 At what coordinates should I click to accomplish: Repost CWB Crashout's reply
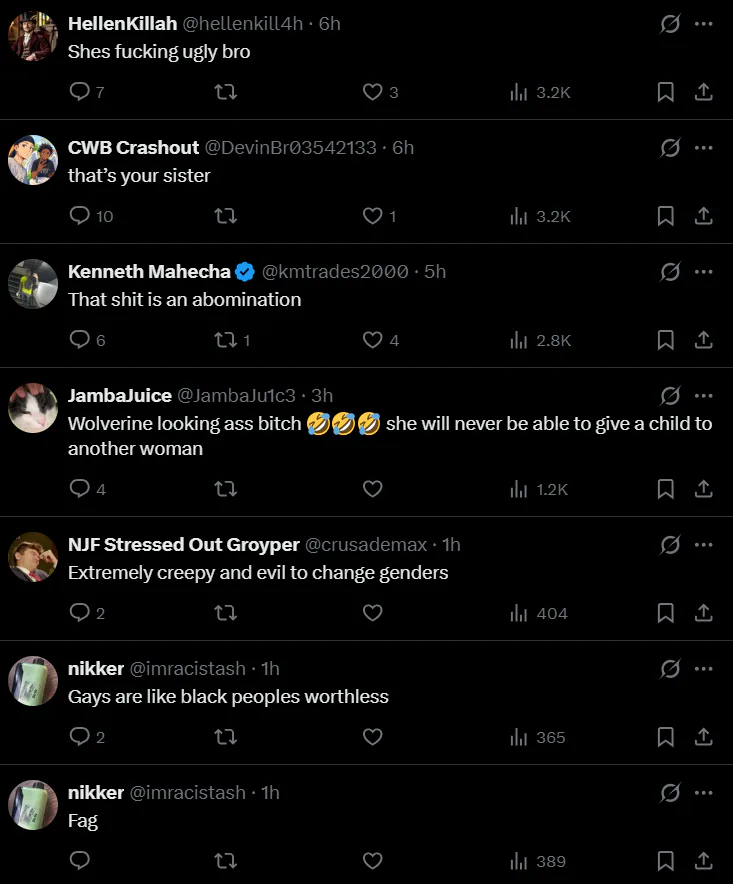coord(226,216)
